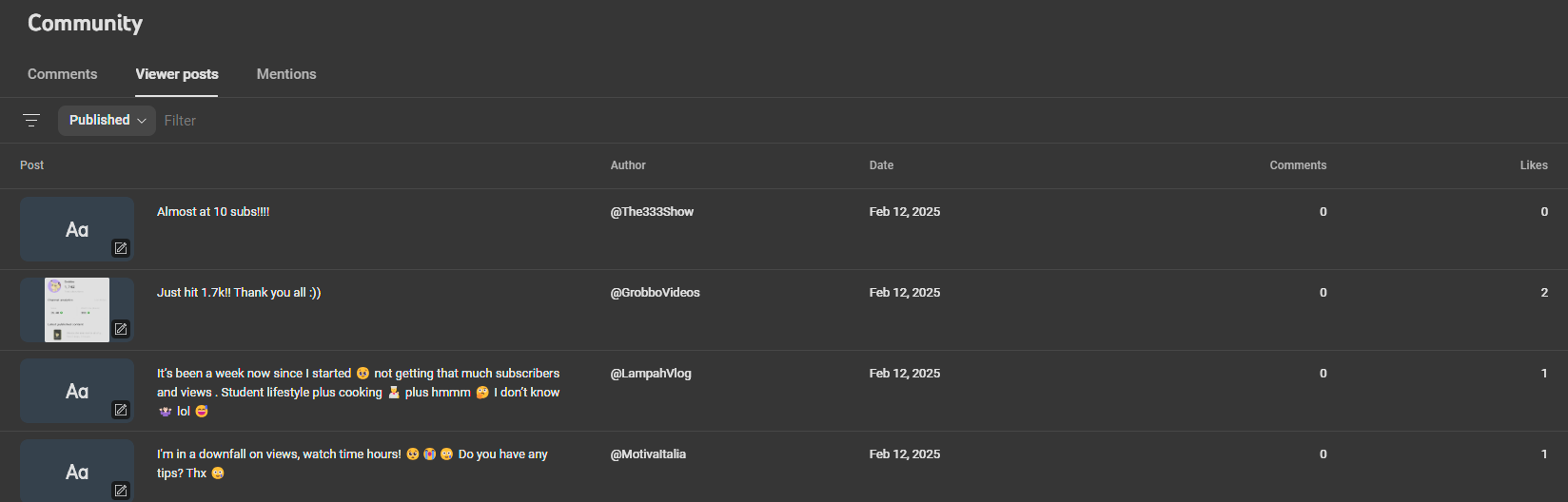The image size is (1568, 502).
Task: Open the Published status dropdown
Action: [x=100, y=120]
